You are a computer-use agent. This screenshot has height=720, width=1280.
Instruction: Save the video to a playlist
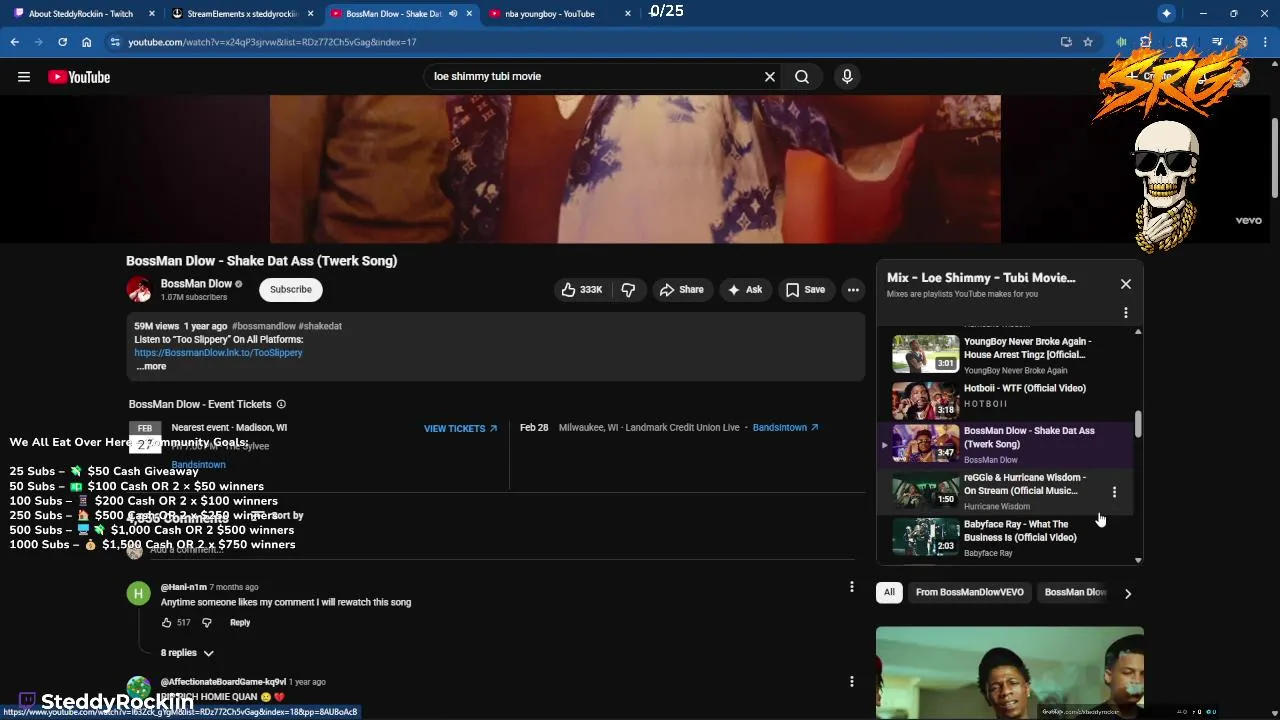point(806,290)
